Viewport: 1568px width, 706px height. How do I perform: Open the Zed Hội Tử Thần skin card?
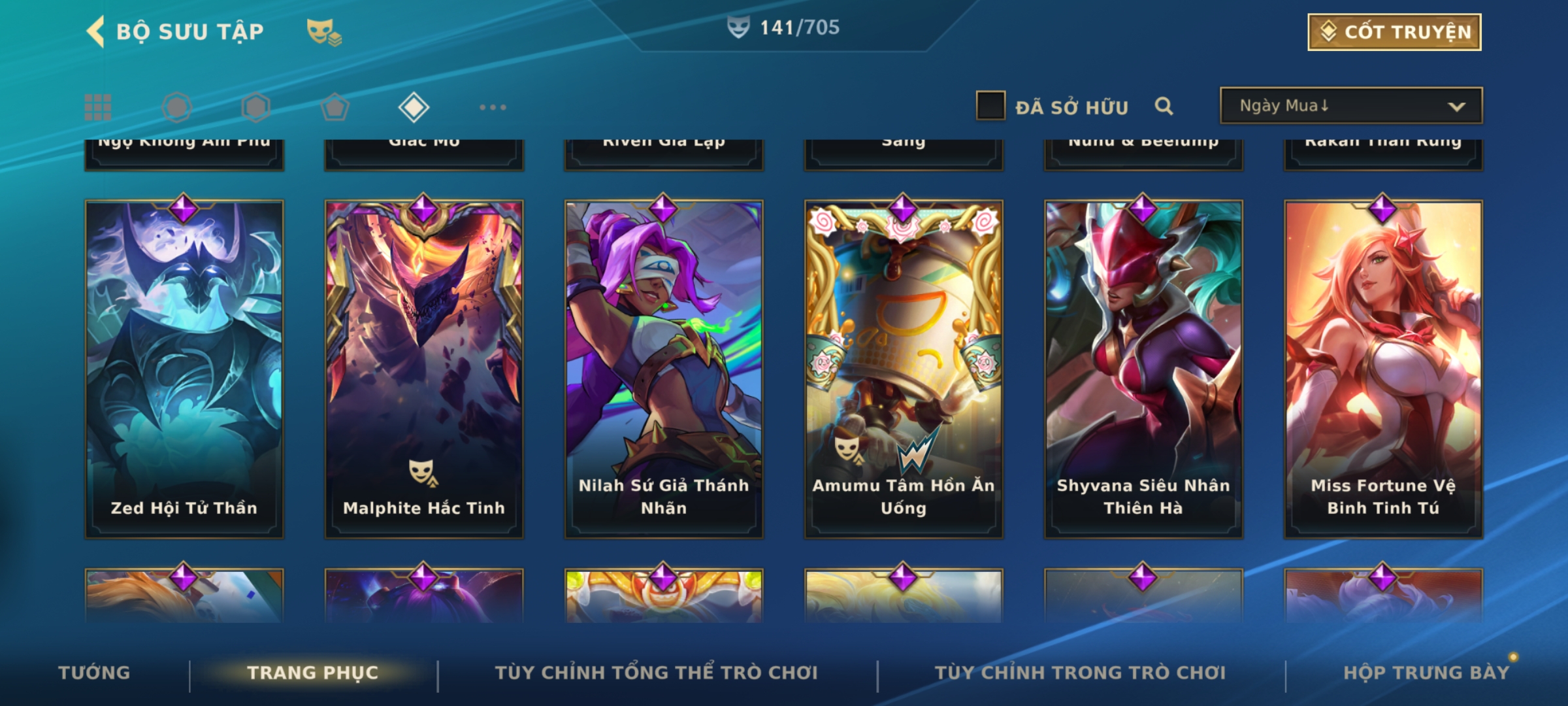[184, 369]
